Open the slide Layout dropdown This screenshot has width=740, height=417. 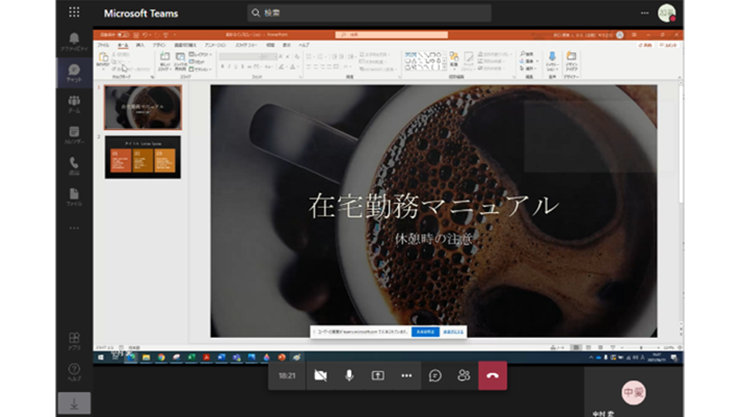point(200,55)
